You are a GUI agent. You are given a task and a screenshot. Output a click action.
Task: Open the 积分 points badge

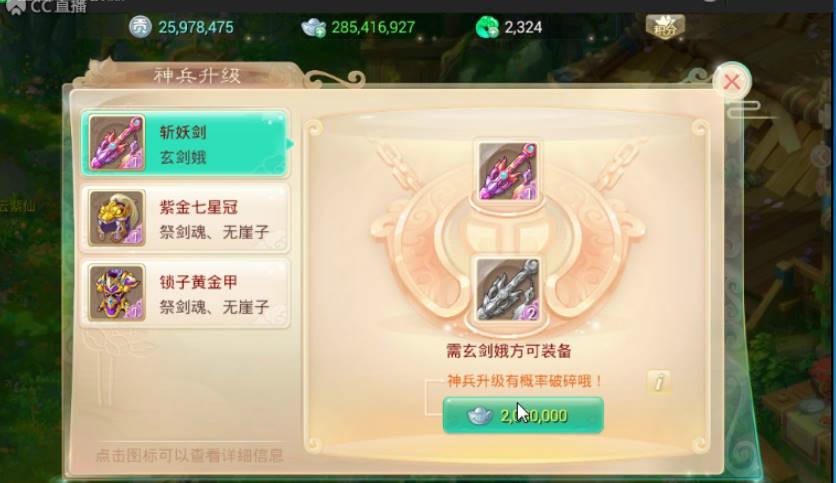[665, 26]
